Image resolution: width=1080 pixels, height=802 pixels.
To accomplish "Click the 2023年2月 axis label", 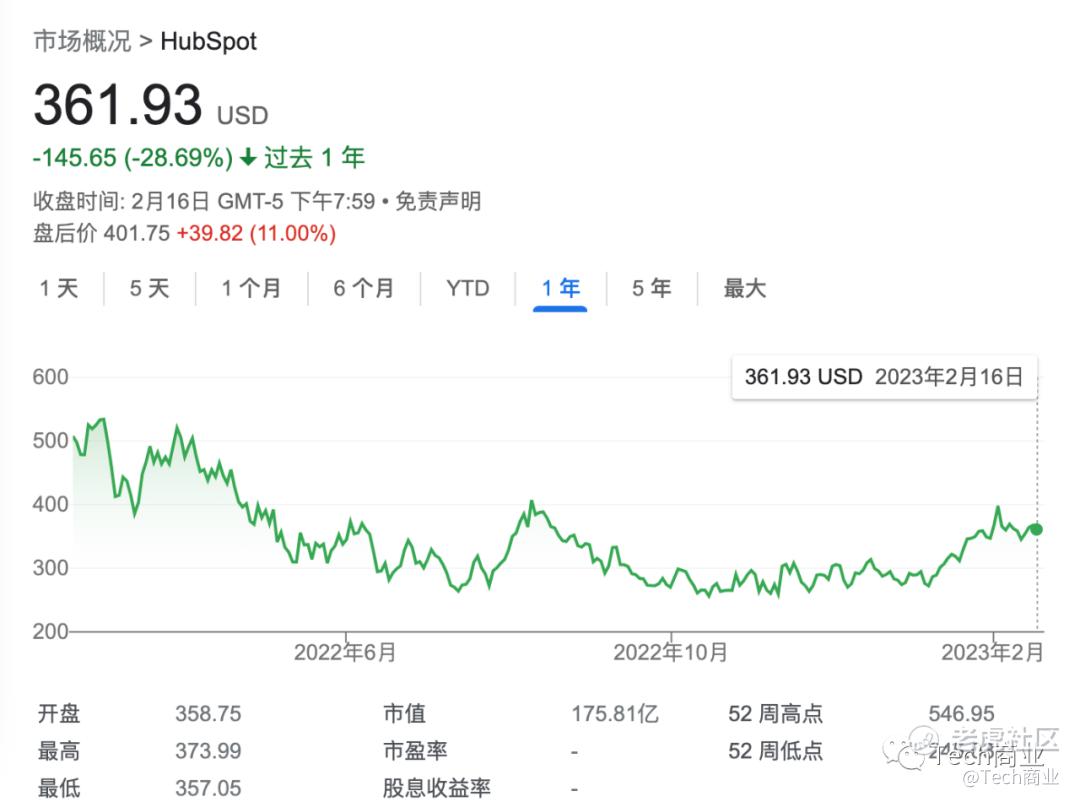I will pos(992,652).
